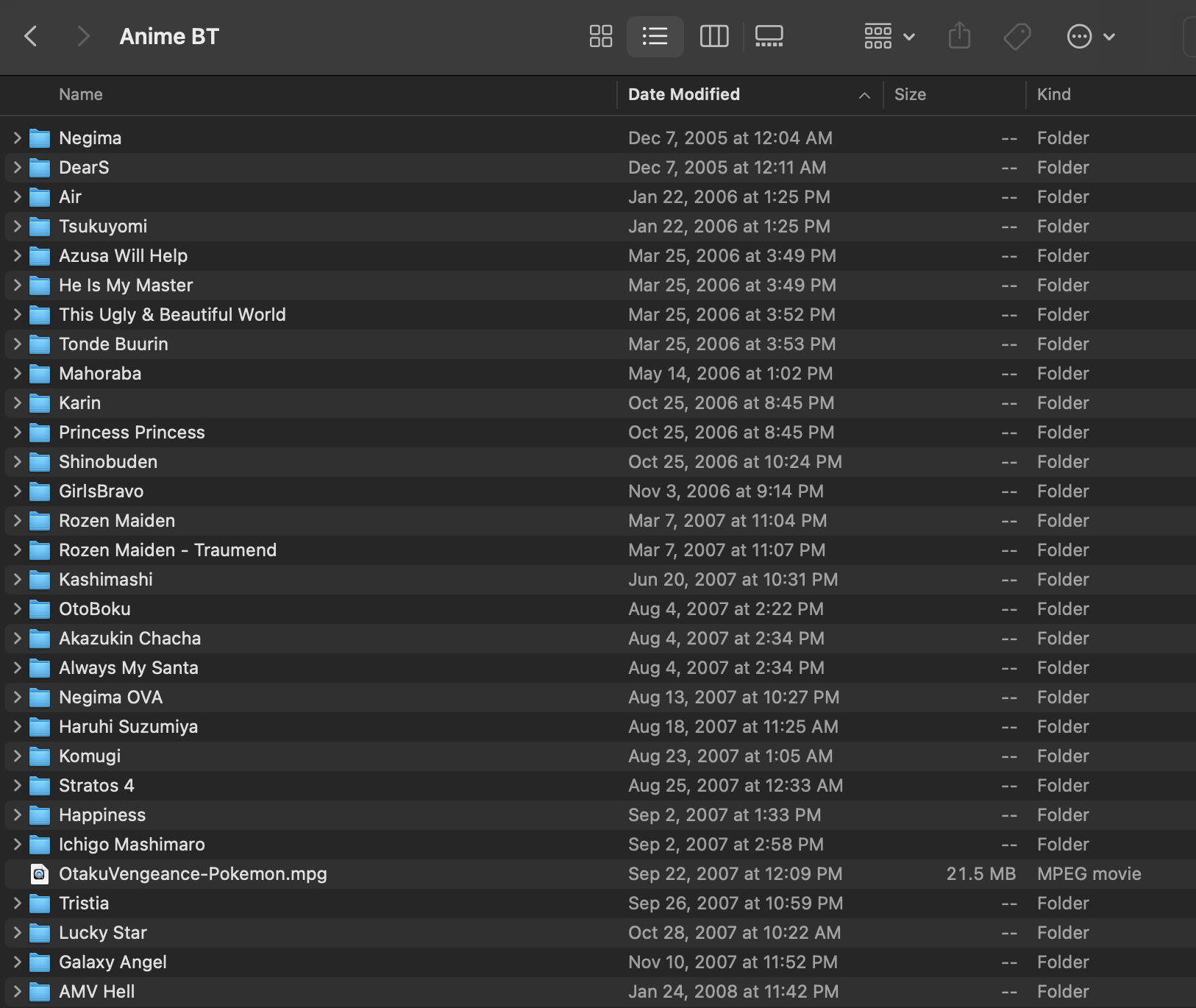Expand the Tsukuyomi folder
The image size is (1196, 1008).
(17, 226)
